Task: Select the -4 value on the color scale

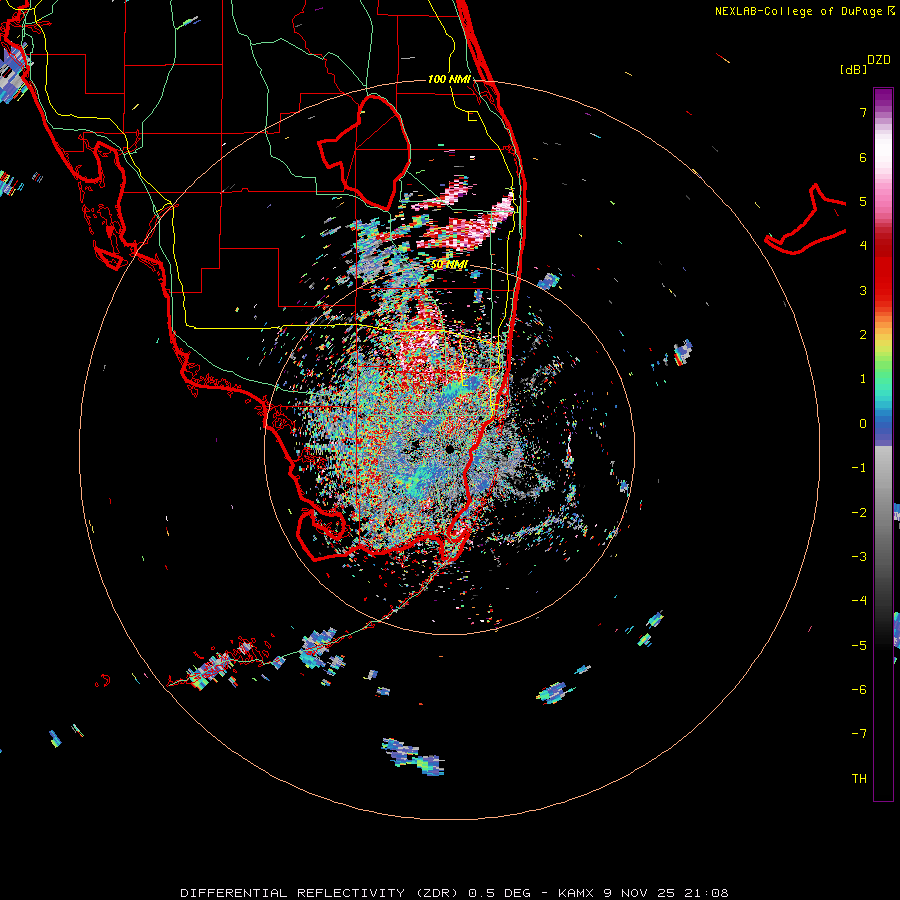Action: click(x=859, y=601)
